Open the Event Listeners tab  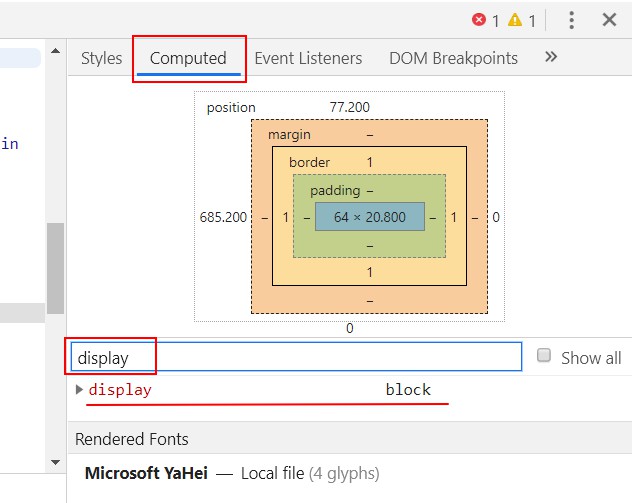point(308,58)
